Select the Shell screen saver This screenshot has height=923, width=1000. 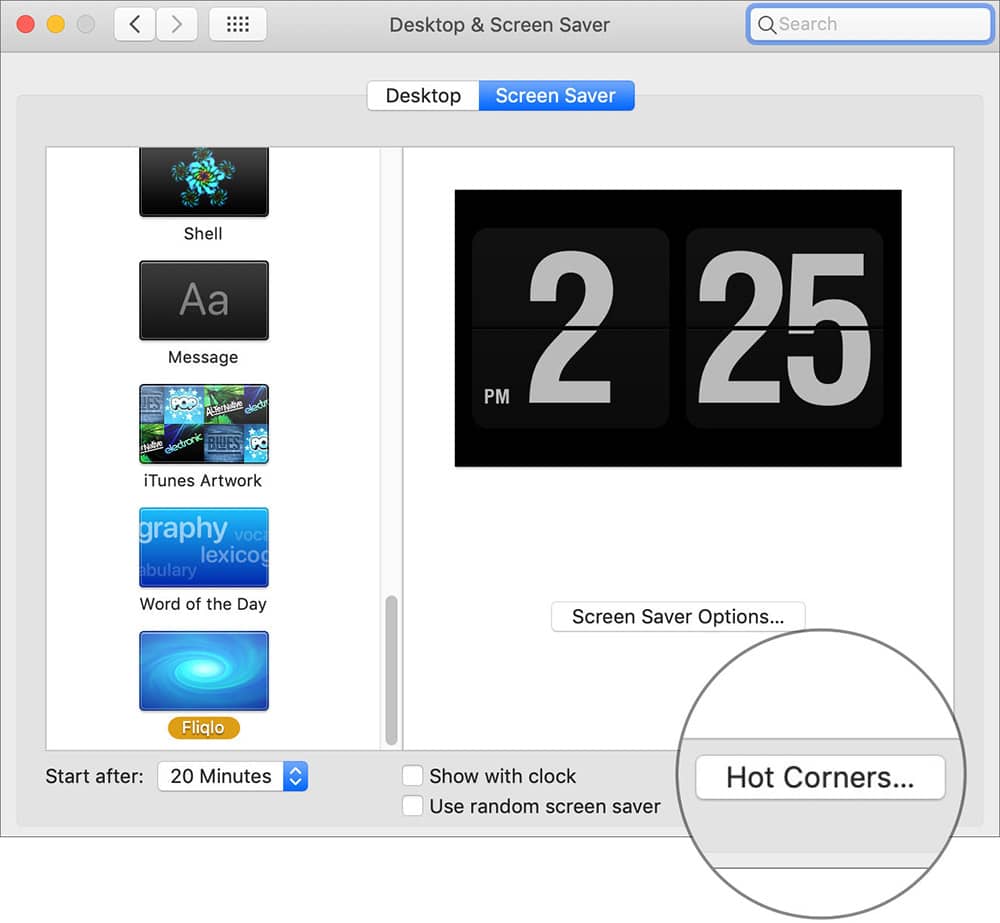[x=203, y=180]
